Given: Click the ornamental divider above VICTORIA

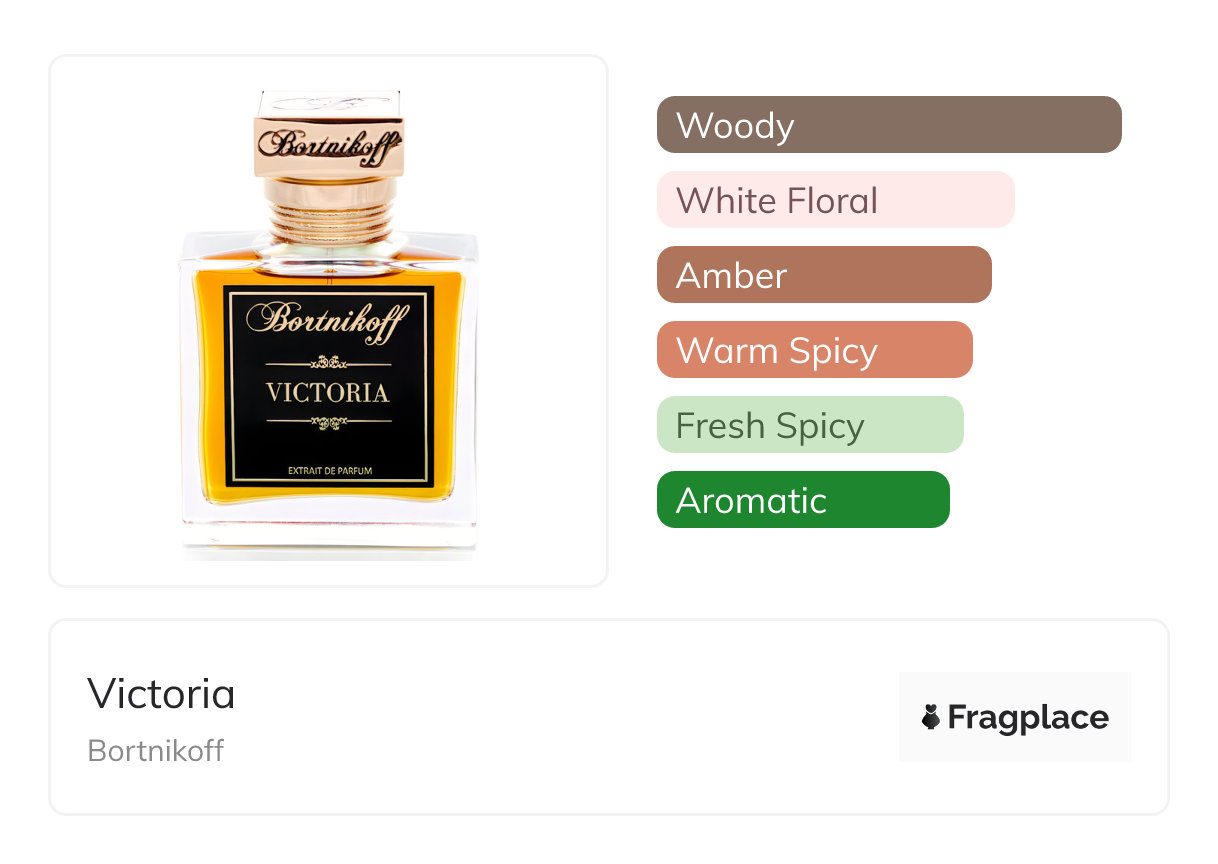Looking at the screenshot, I should click(328, 362).
